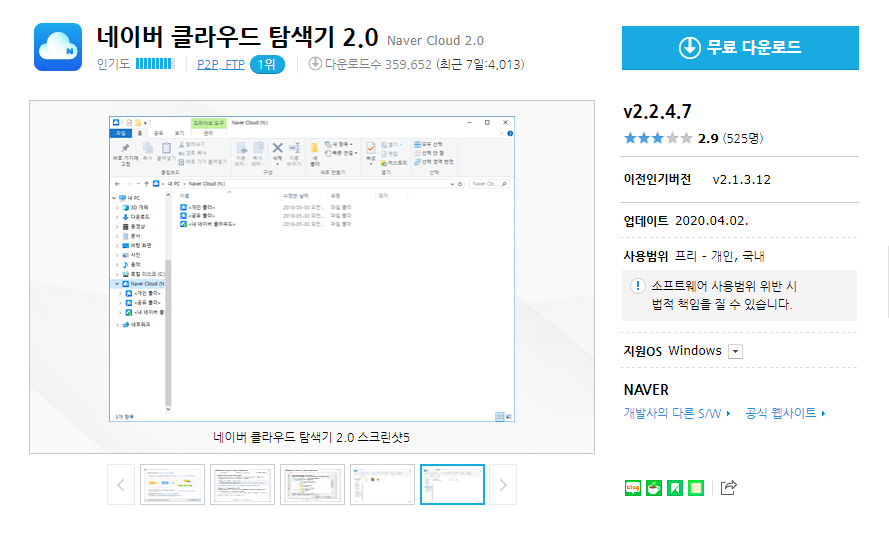Click 프리 - 개인, 국내 usage text
The height and width of the screenshot is (538, 889).
point(719,256)
